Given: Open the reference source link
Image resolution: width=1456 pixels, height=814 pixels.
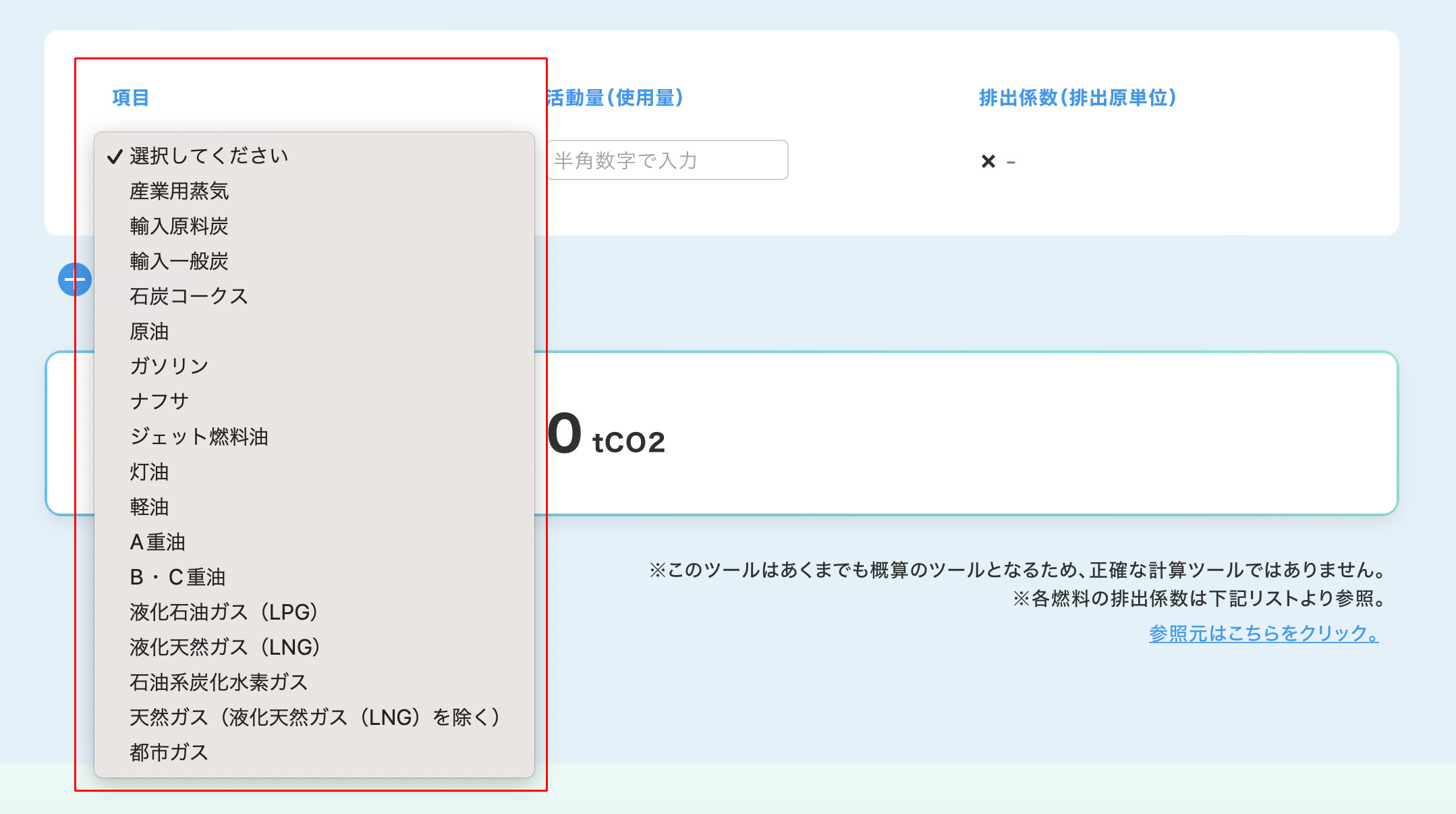Looking at the screenshot, I should click(1263, 633).
